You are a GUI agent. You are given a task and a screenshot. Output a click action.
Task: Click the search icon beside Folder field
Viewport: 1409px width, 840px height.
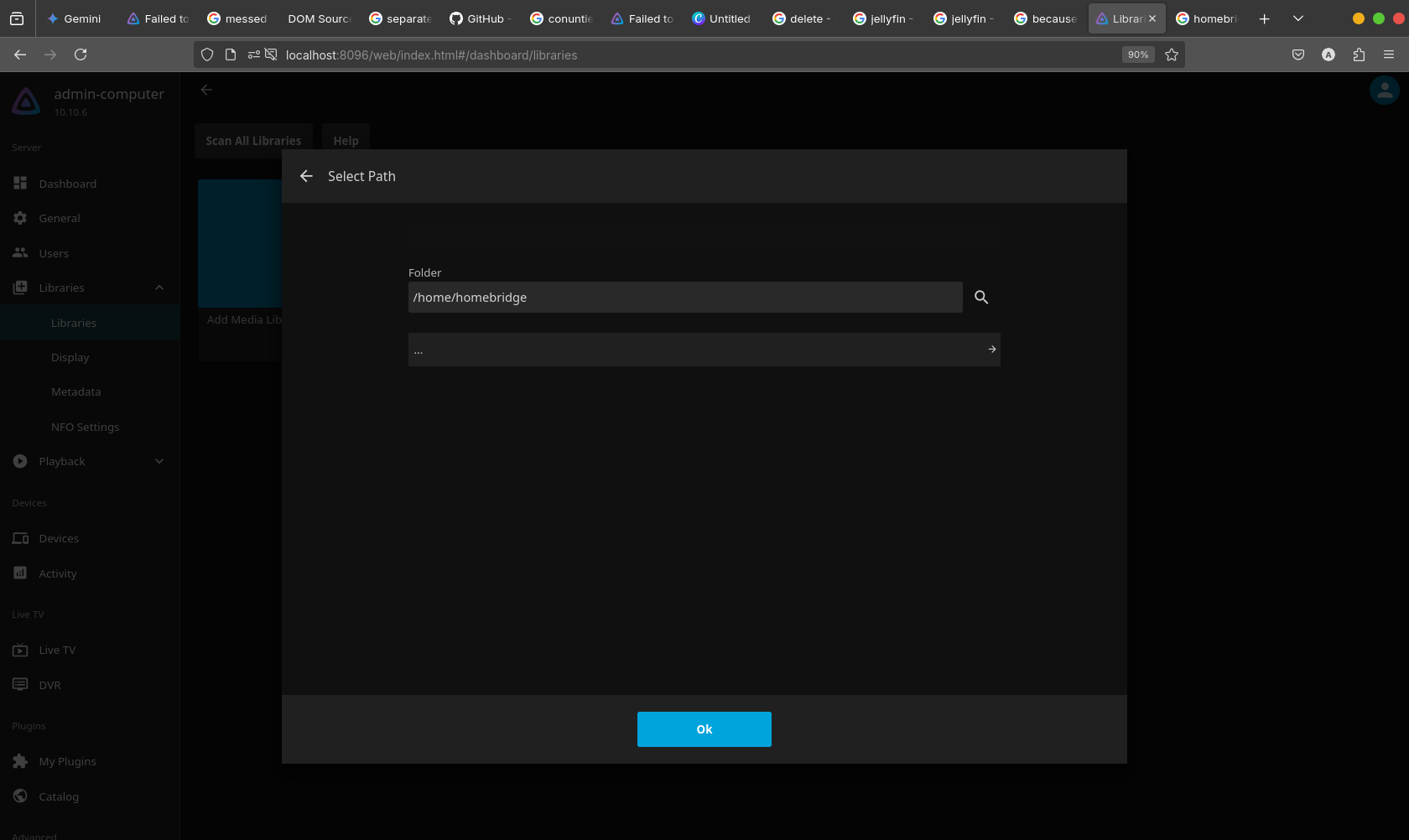(981, 298)
